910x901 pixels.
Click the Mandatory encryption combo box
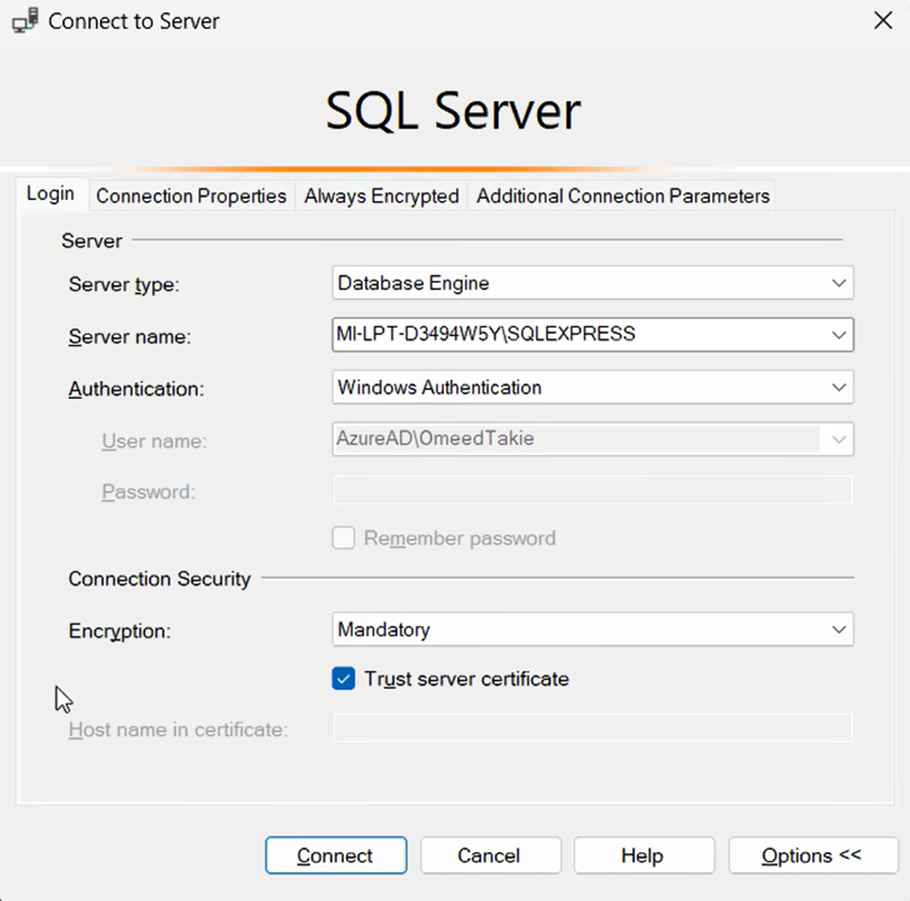[x=593, y=629]
